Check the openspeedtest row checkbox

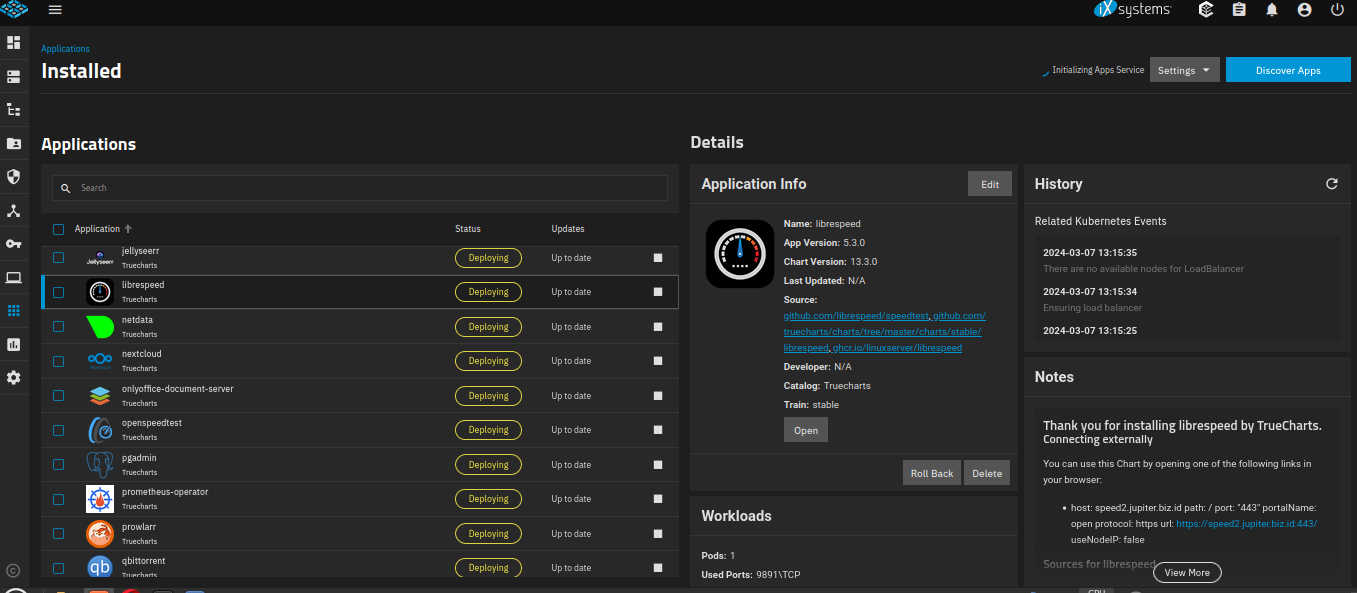point(58,430)
